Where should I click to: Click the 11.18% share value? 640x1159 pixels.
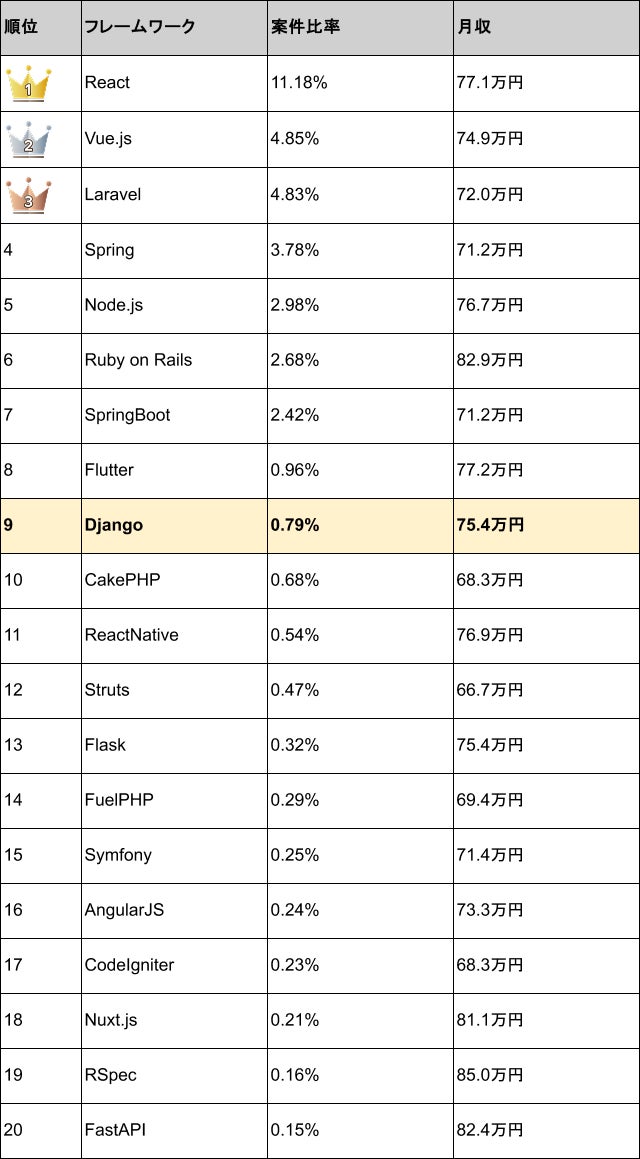point(299,83)
